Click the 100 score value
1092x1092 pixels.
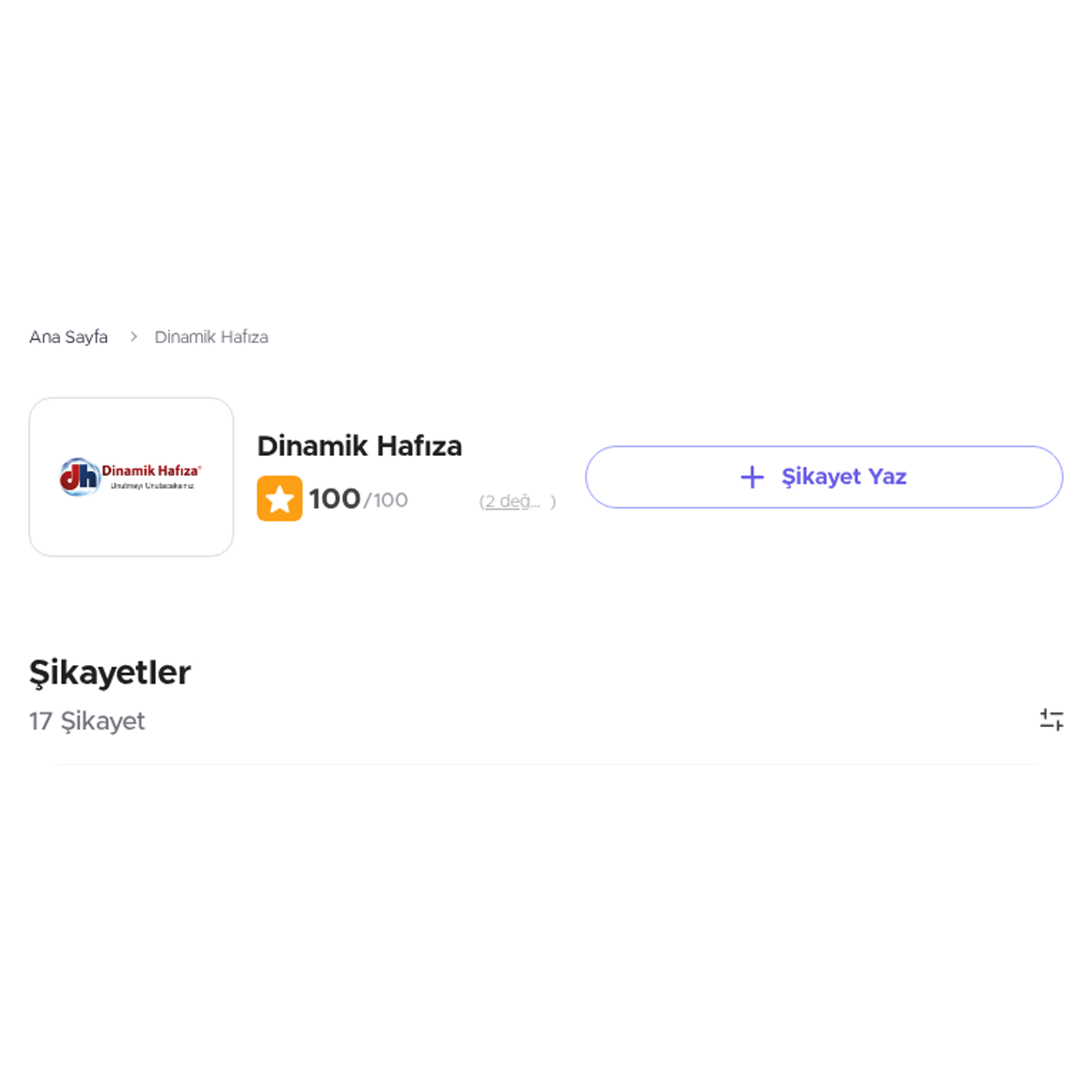pos(335,499)
